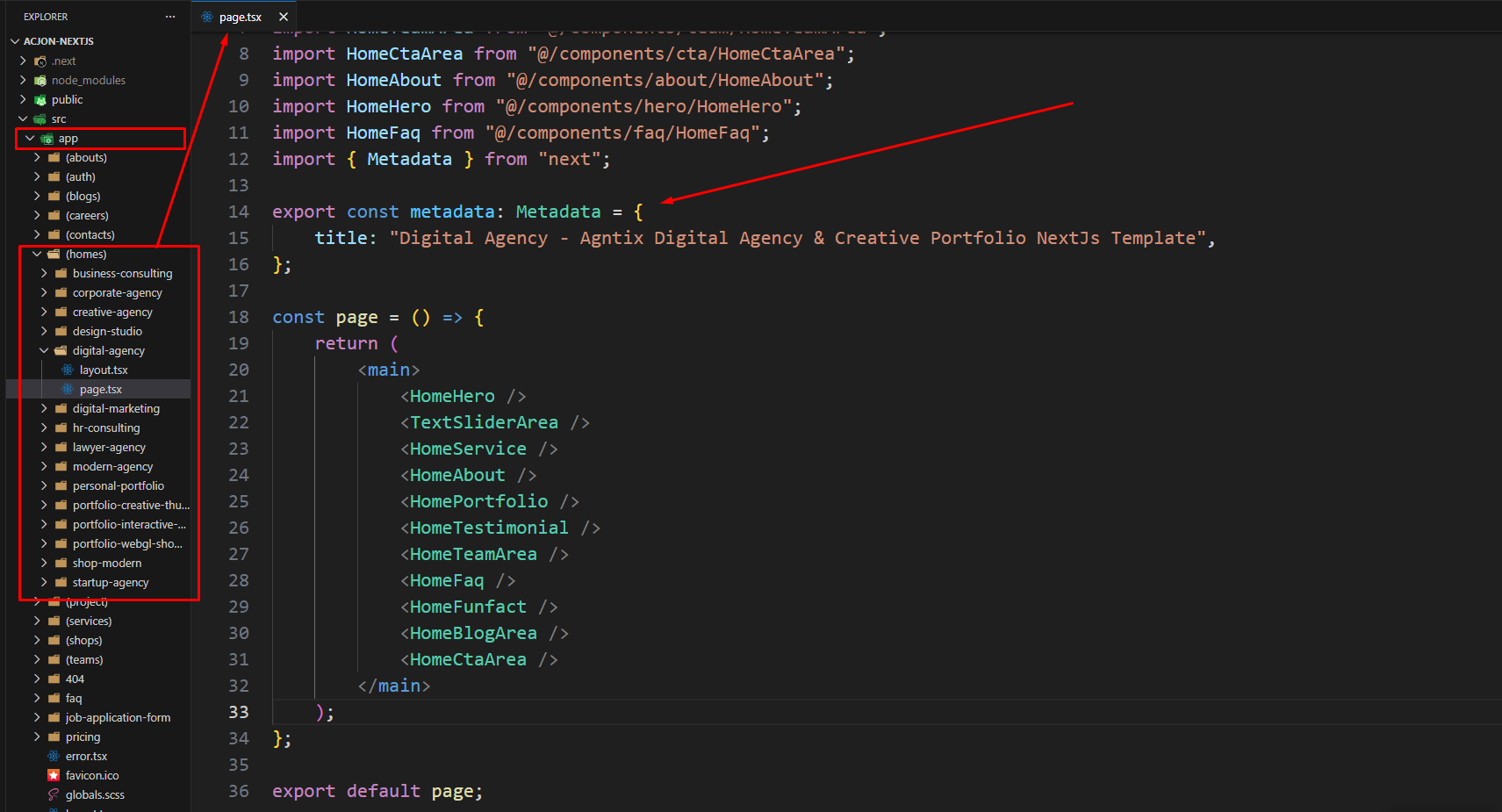Image resolution: width=1502 pixels, height=812 pixels.
Task: Switch to the page.tsx tab
Action: pyautogui.click(x=240, y=17)
